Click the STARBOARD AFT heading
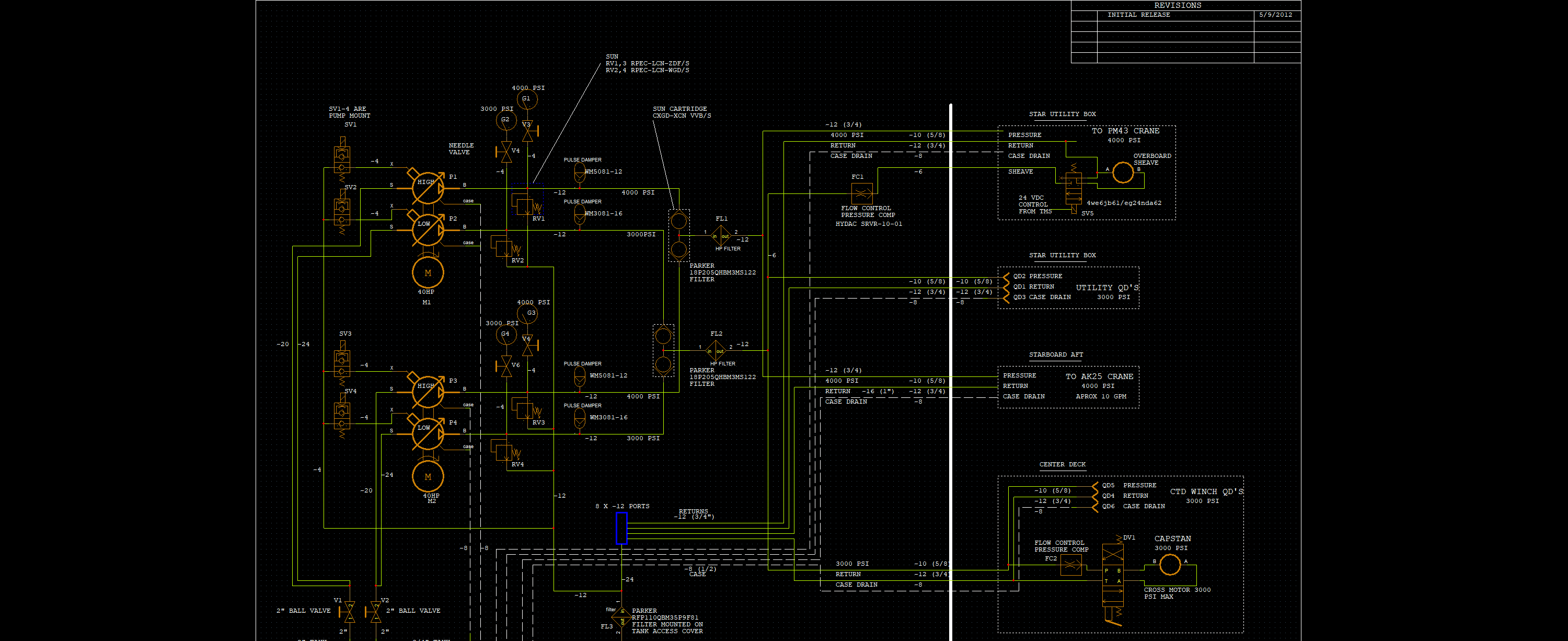1568x641 pixels. [x=1055, y=354]
